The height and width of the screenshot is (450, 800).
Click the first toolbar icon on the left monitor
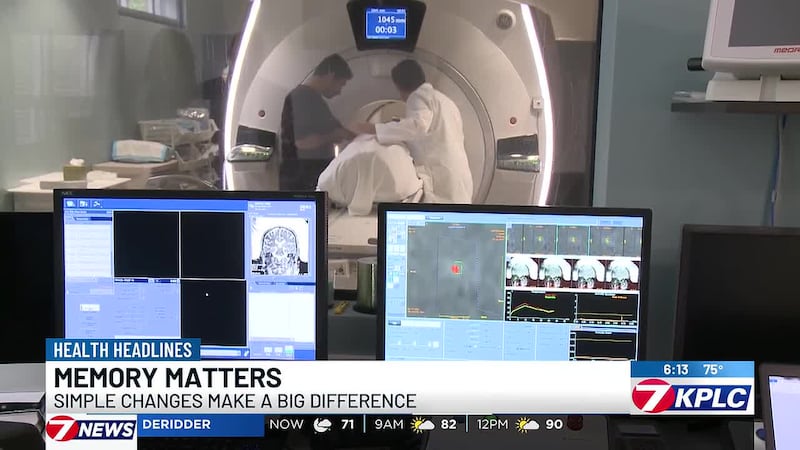[x=70, y=204]
